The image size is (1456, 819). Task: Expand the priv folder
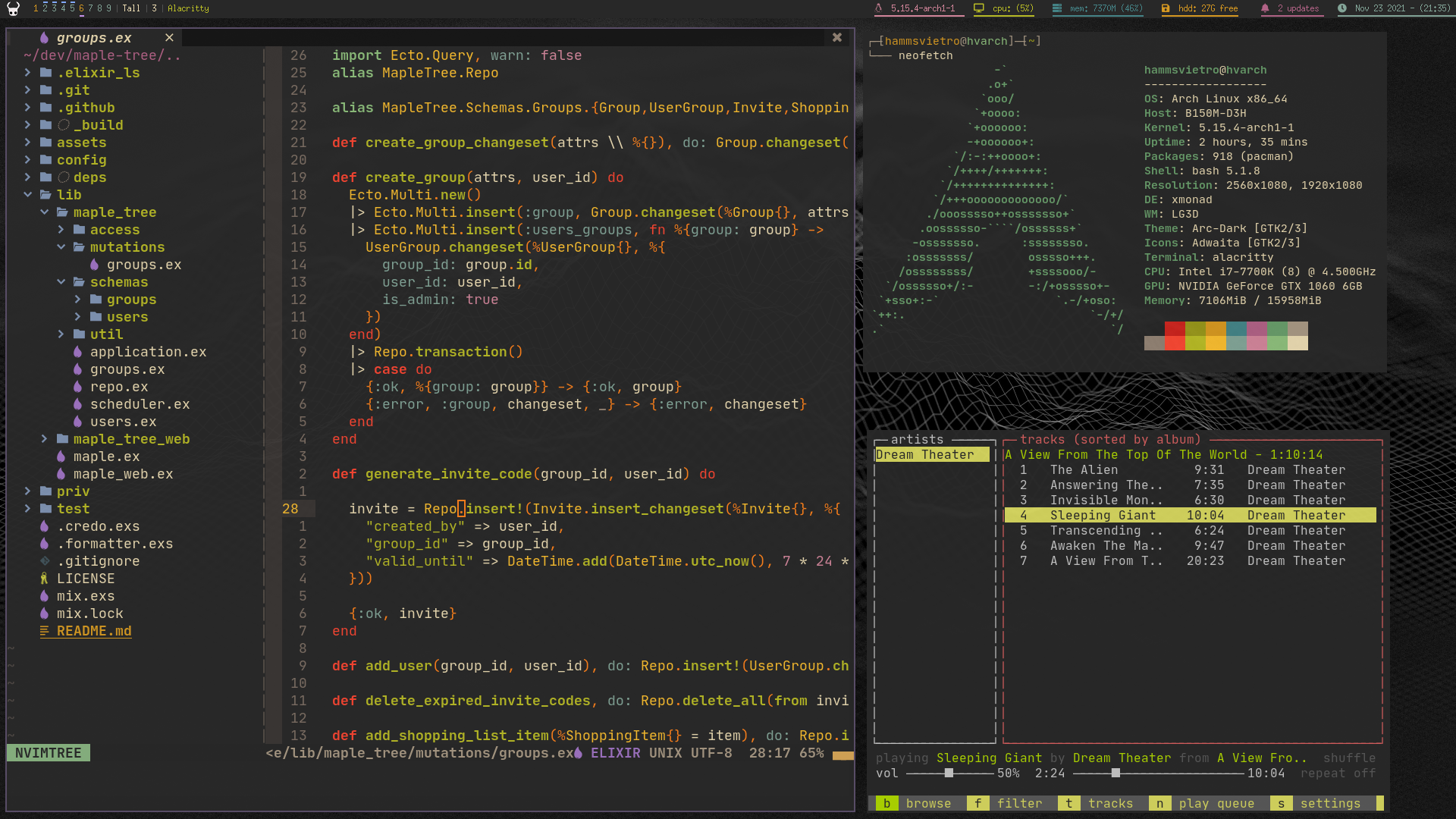(27, 491)
